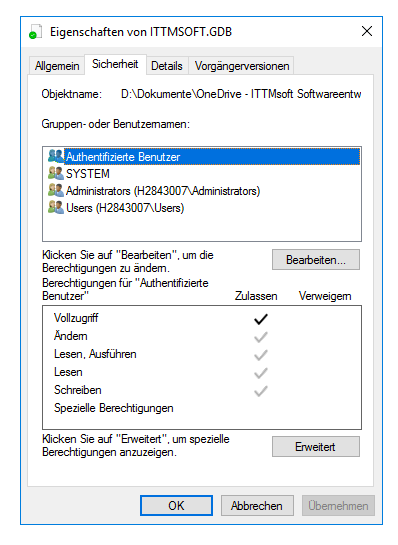Close the properties dialog
398x545 pixels.
click(x=367, y=31)
